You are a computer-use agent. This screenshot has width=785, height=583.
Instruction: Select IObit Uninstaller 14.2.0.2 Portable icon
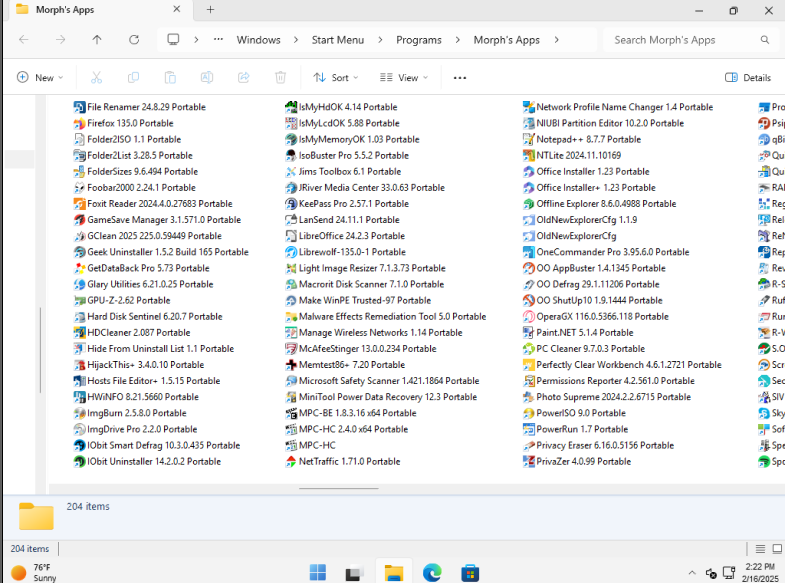80,461
